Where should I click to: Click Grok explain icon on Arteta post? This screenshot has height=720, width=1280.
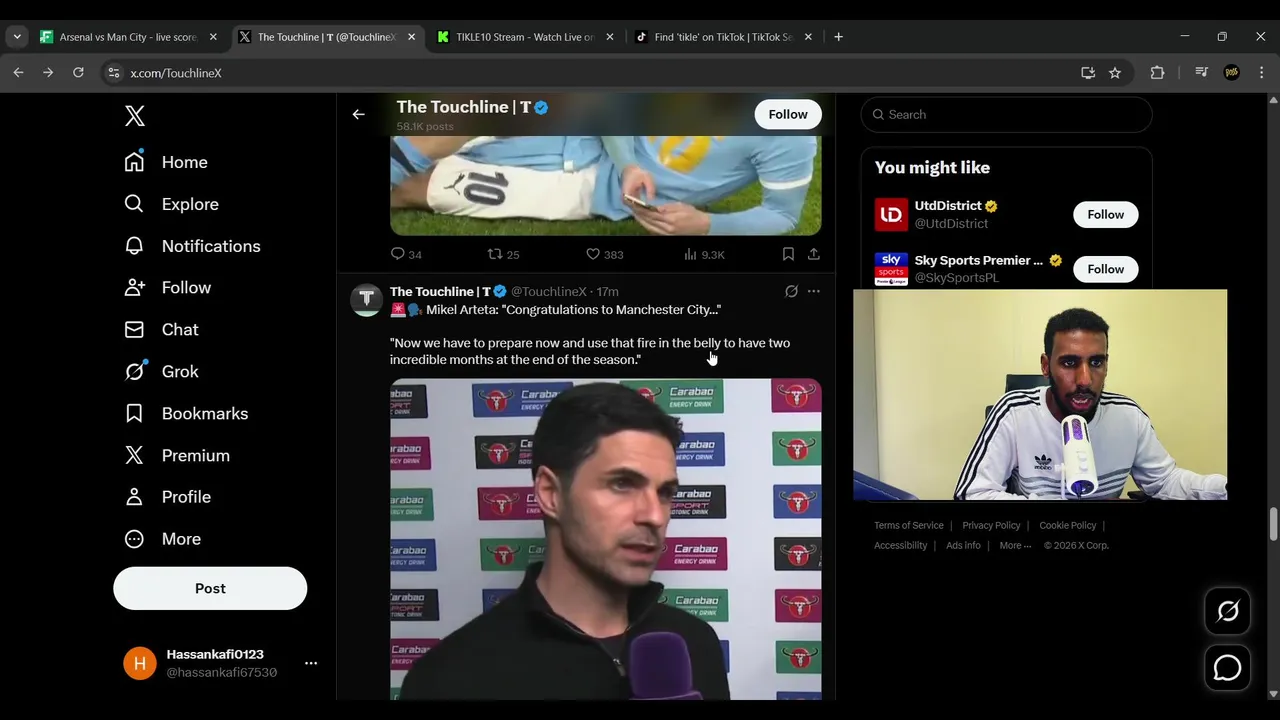[x=791, y=291]
